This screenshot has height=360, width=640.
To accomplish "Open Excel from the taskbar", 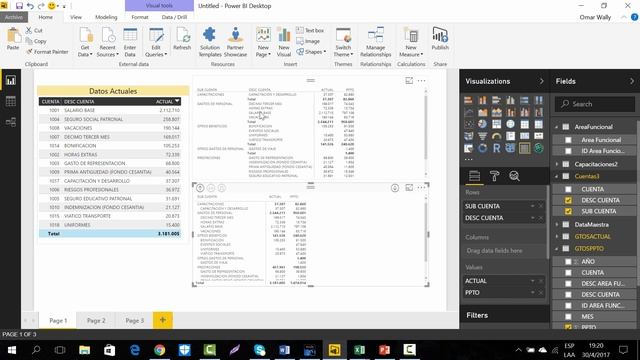I will click(x=359, y=350).
